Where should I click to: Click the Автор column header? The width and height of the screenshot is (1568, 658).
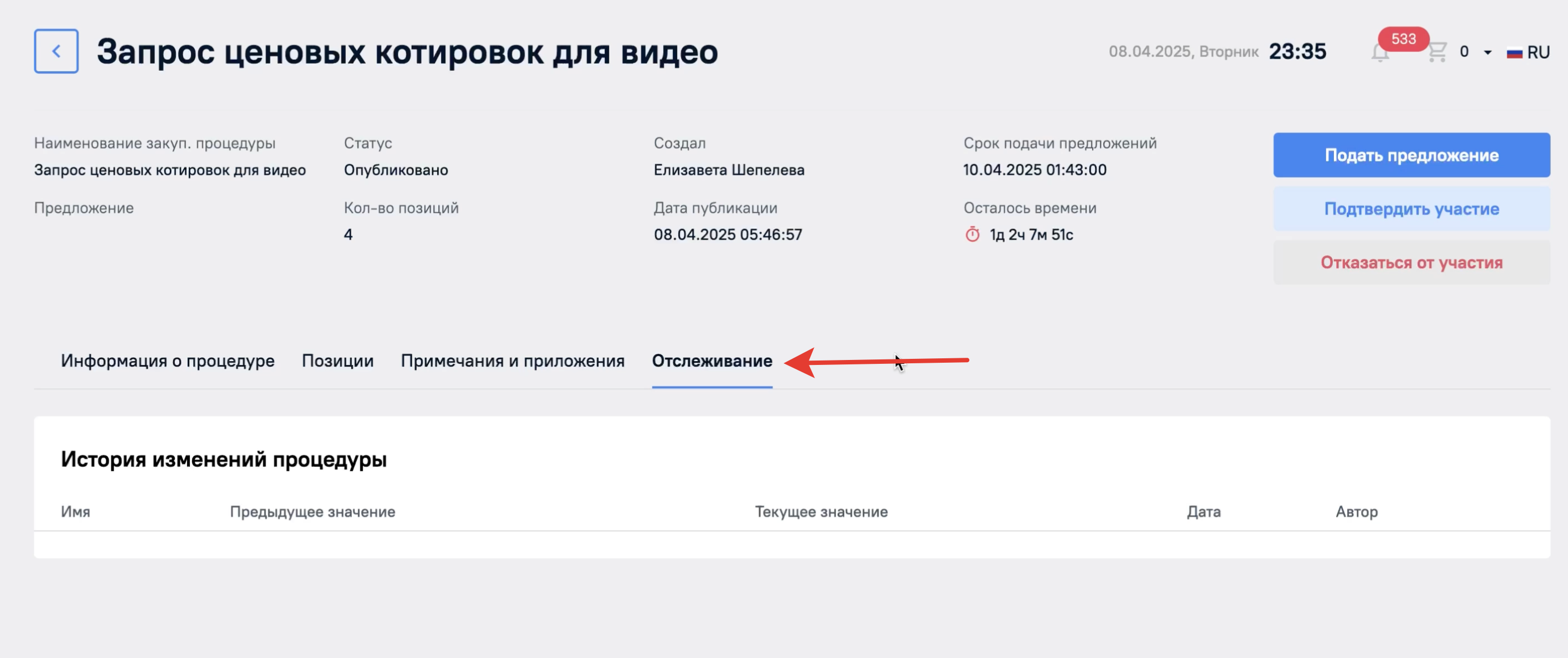point(1356,511)
